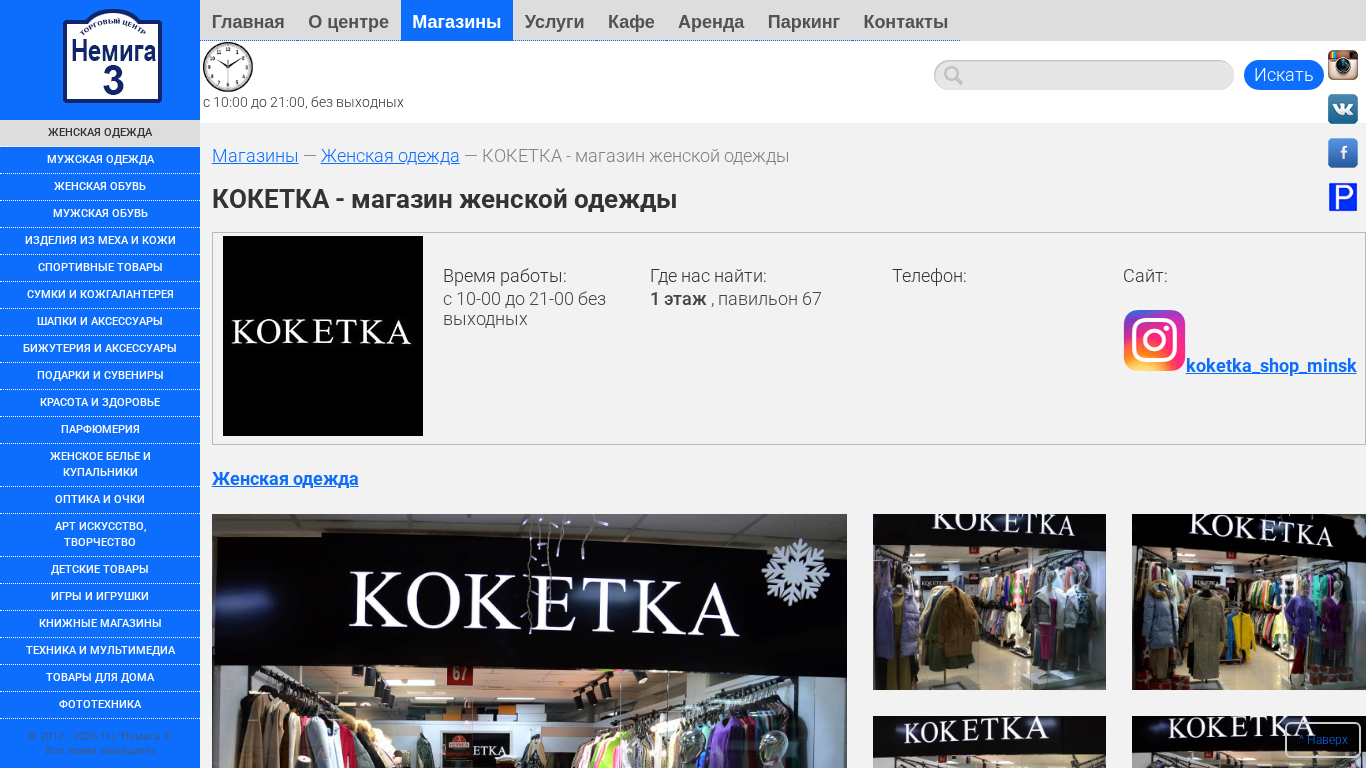The image size is (1366, 768).
Task: Select Подарки и сувениры category
Action: 100,376
